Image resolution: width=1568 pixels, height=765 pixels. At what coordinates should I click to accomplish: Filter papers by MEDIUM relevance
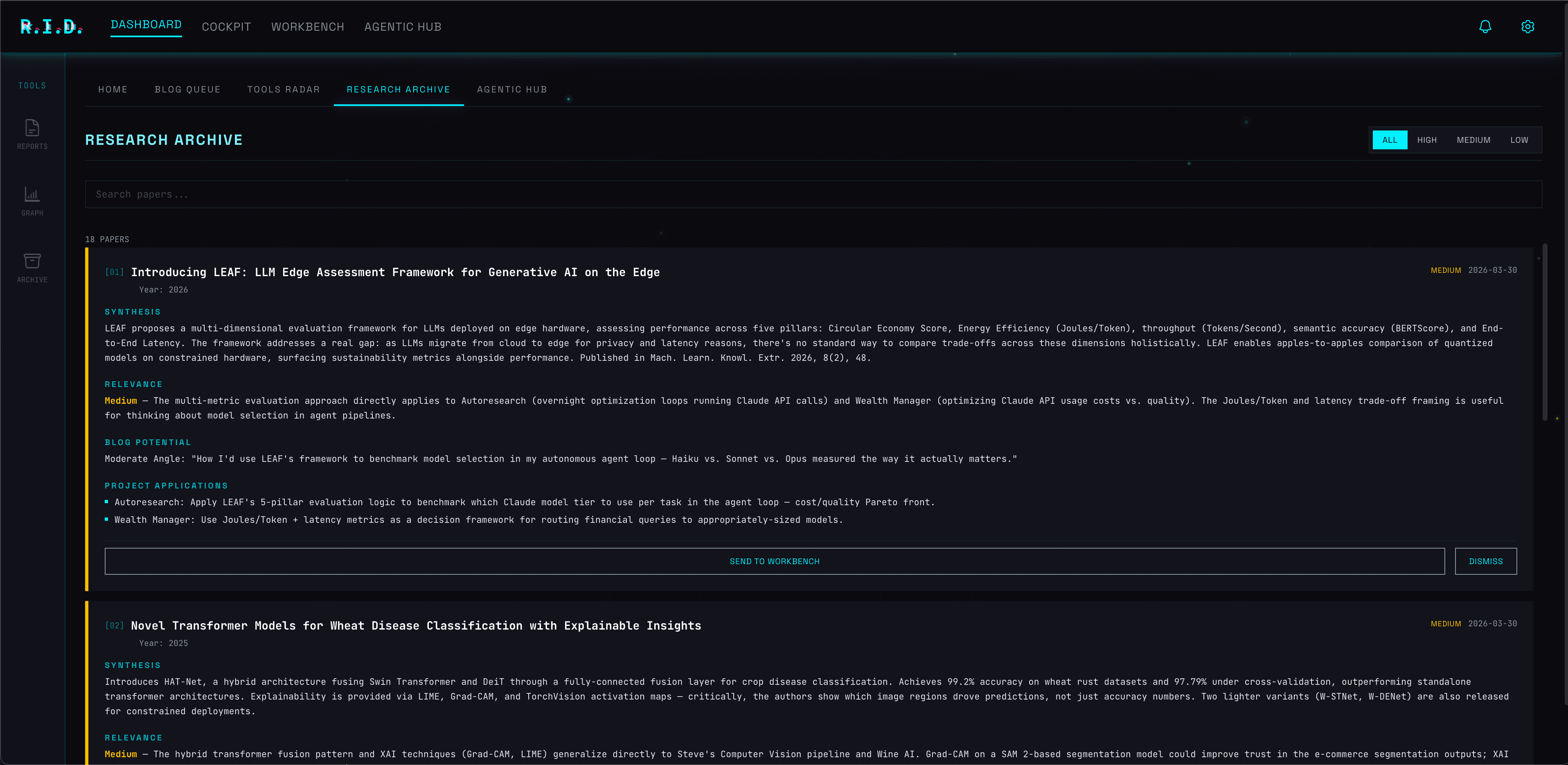pos(1473,140)
